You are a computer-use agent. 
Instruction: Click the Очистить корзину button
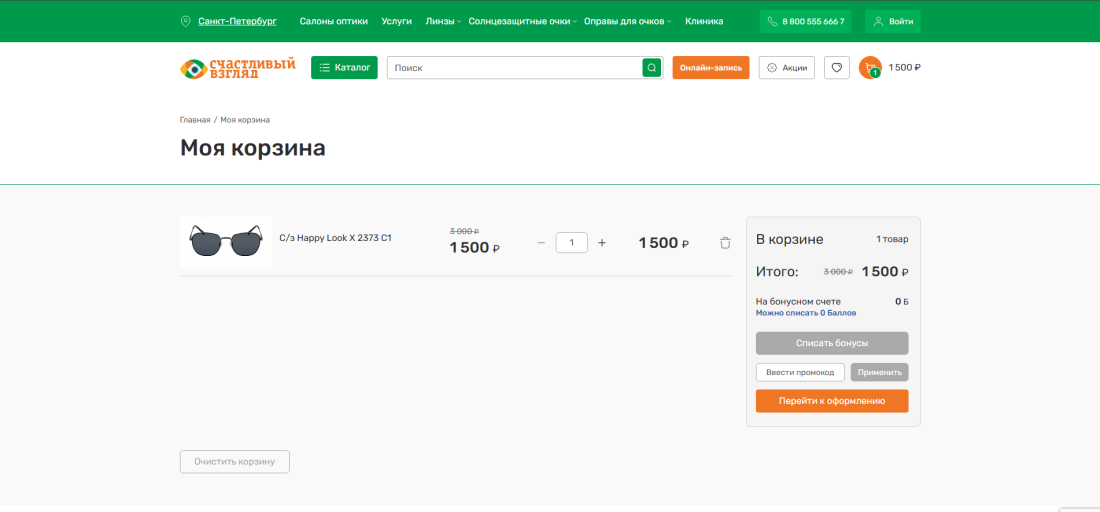pos(235,462)
